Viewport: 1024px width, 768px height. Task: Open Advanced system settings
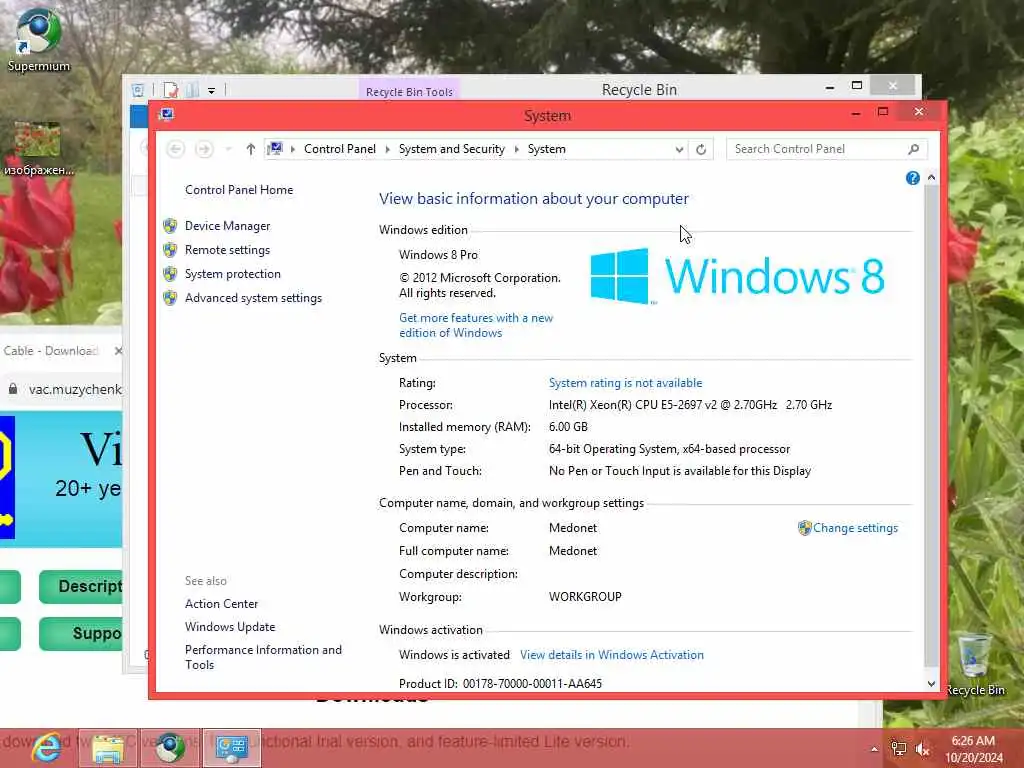click(x=253, y=298)
